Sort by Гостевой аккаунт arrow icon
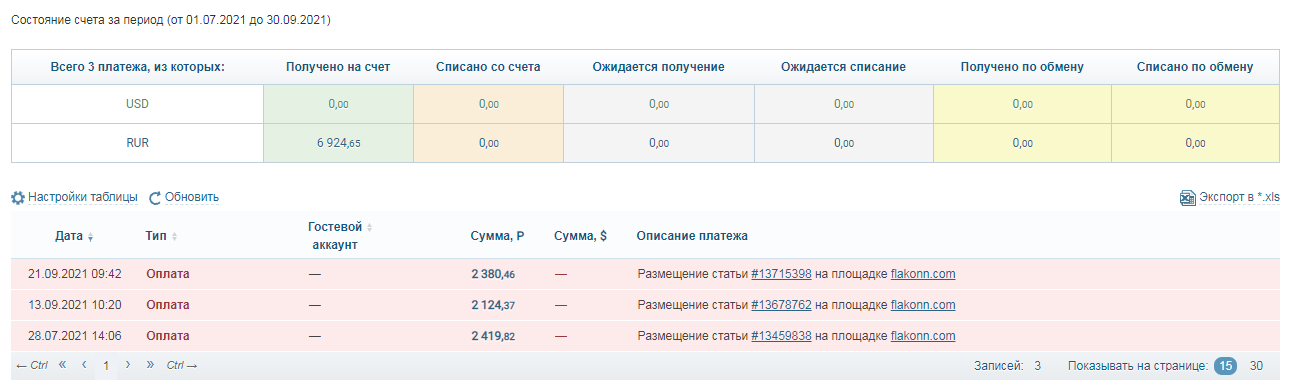The height and width of the screenshot is (384, 1291). [370, 228]
